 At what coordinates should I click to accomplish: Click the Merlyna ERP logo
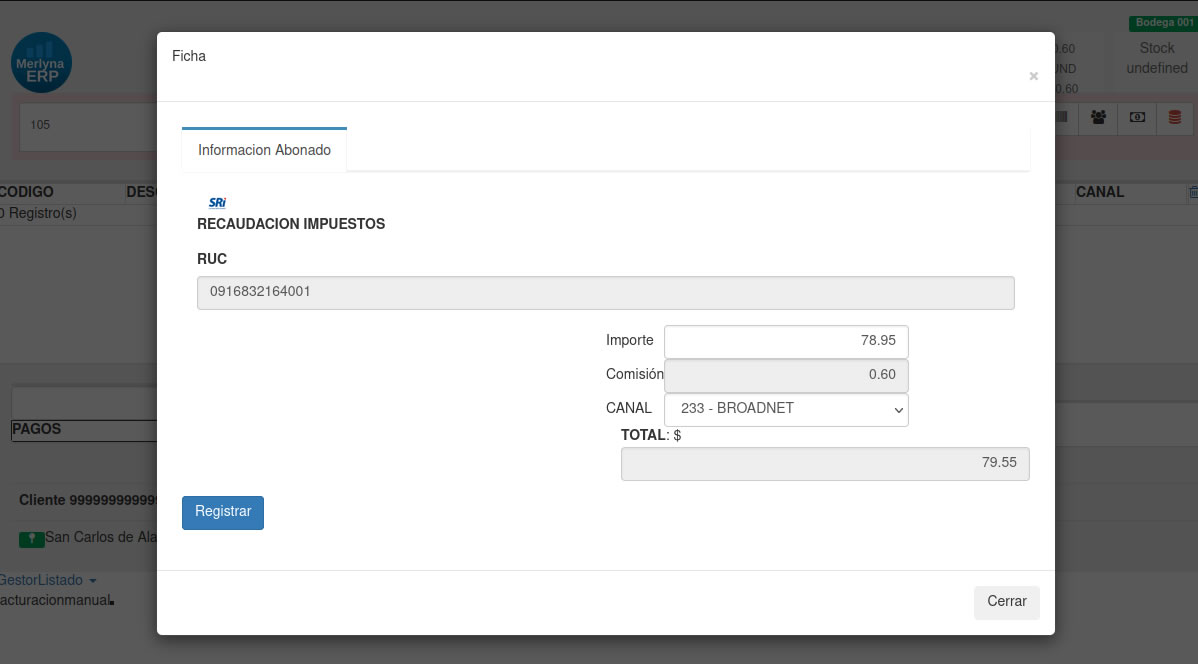click(41, 62)
